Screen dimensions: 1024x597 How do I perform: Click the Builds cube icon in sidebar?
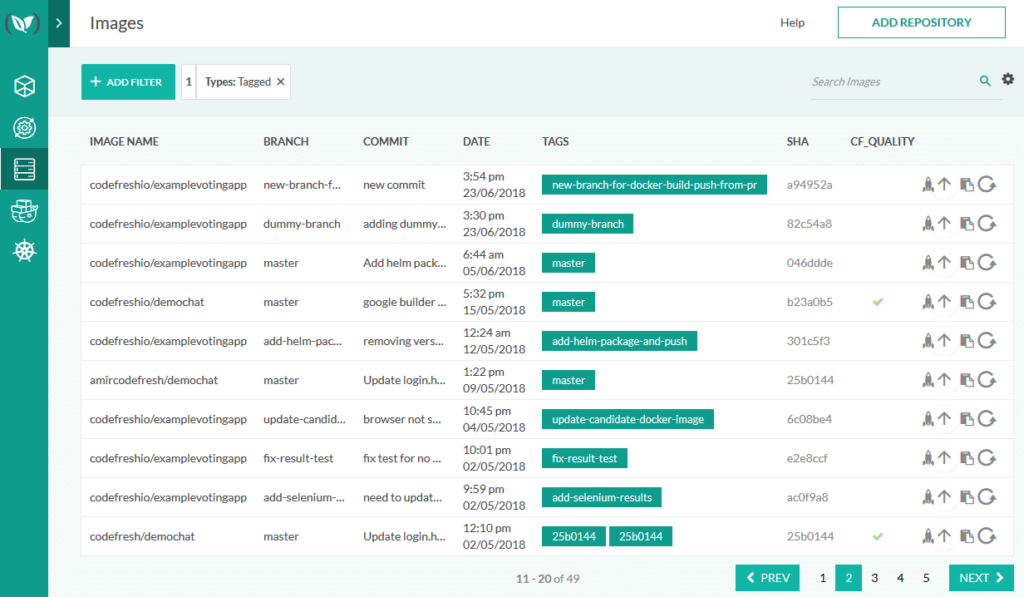[x=24, y=87]
